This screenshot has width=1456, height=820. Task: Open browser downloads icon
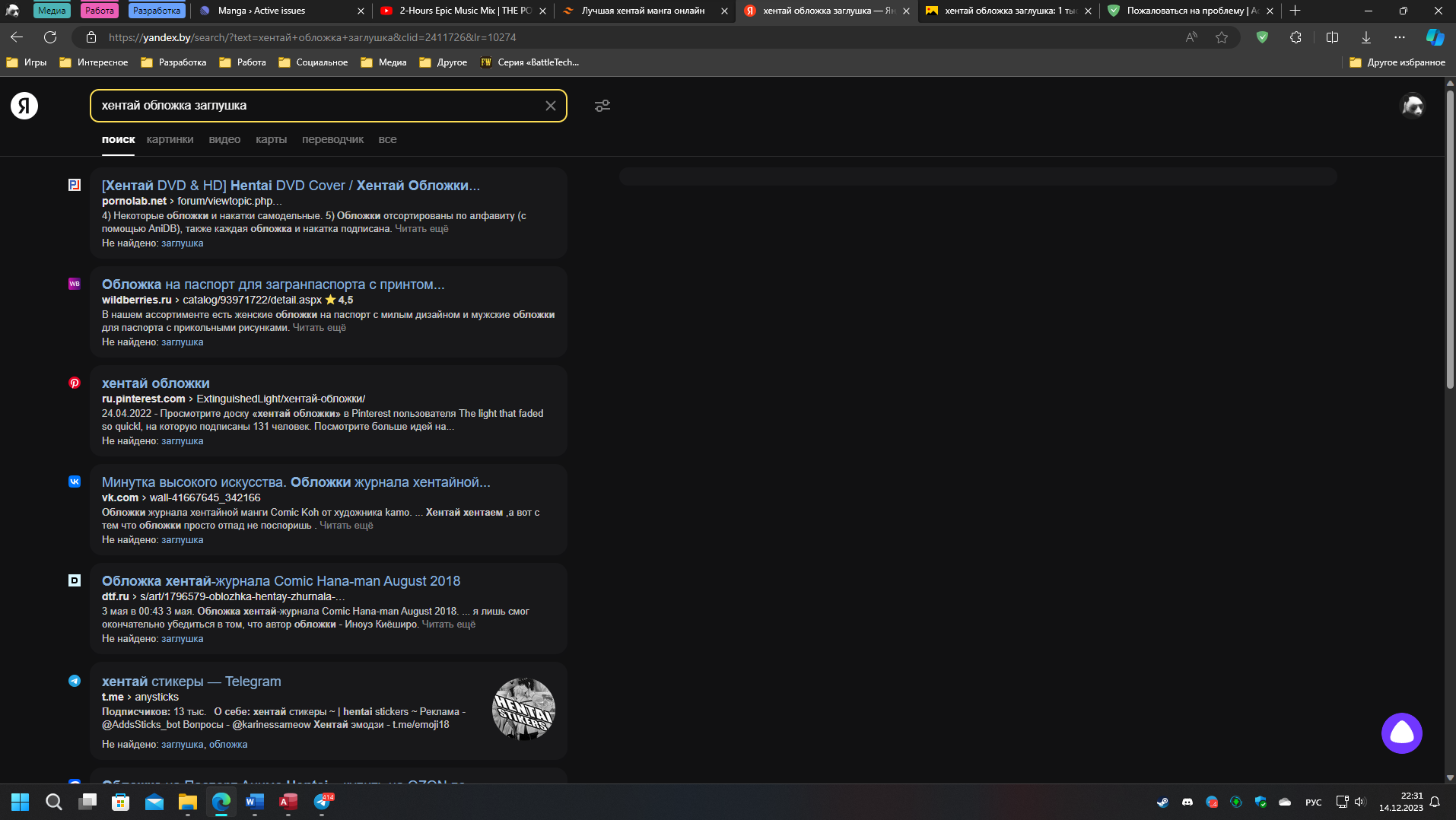(1366, 37)
